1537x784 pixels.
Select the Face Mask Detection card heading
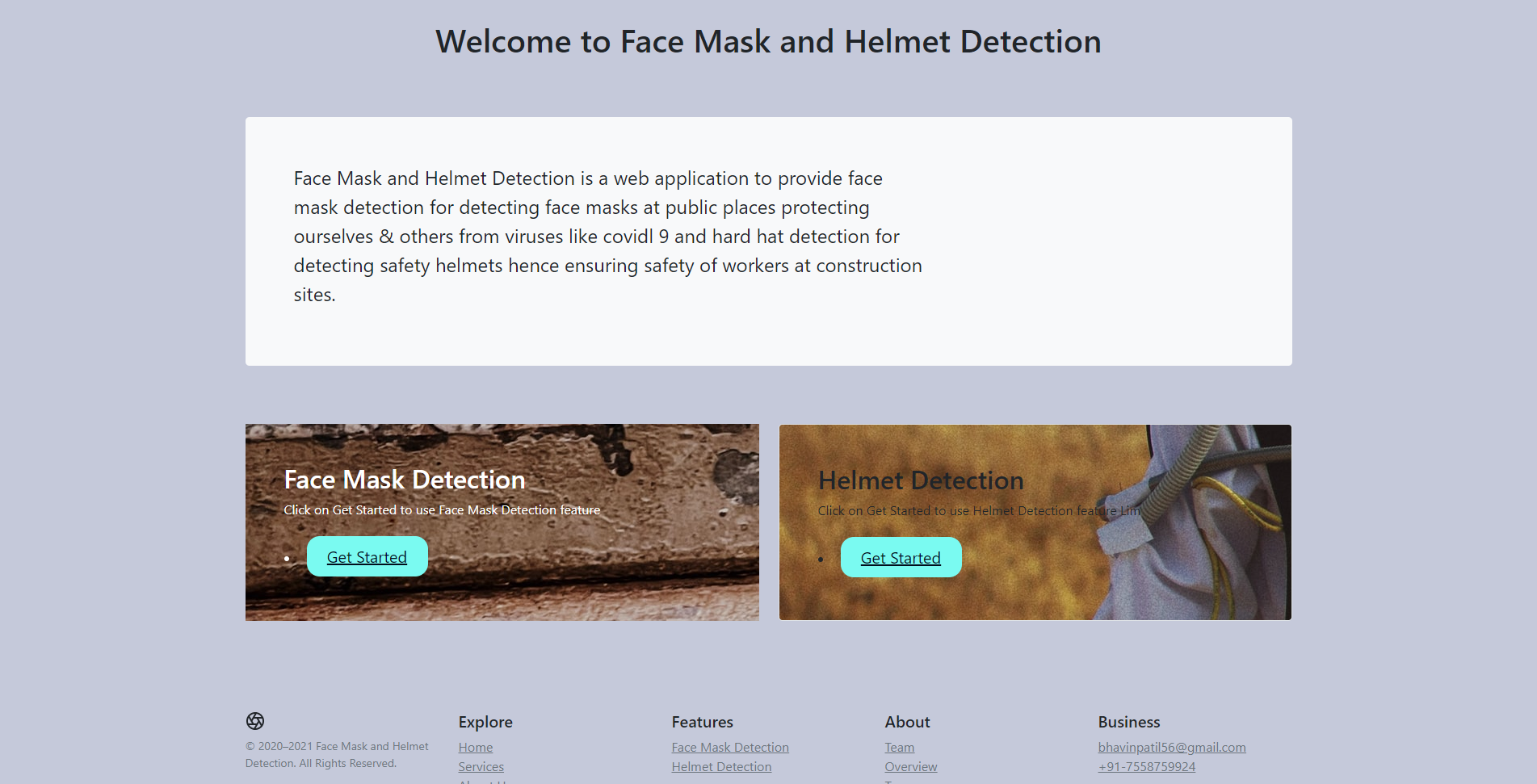(405, 480)
